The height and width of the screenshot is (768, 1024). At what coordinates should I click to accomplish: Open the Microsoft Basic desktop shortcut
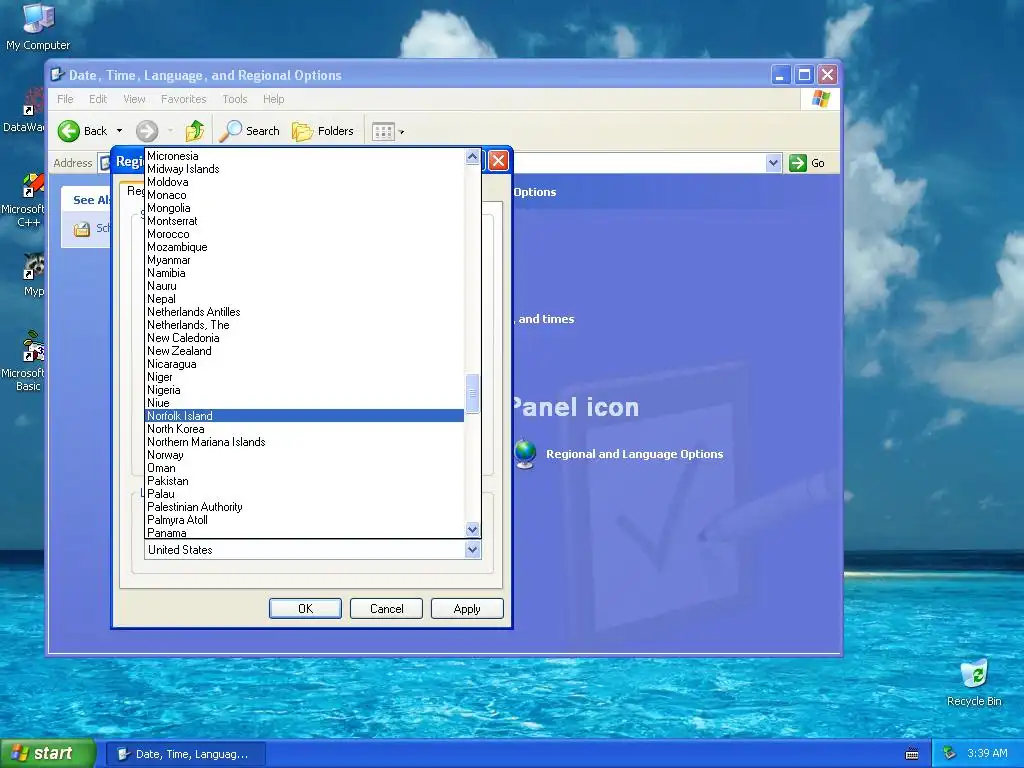pos(26,362)
